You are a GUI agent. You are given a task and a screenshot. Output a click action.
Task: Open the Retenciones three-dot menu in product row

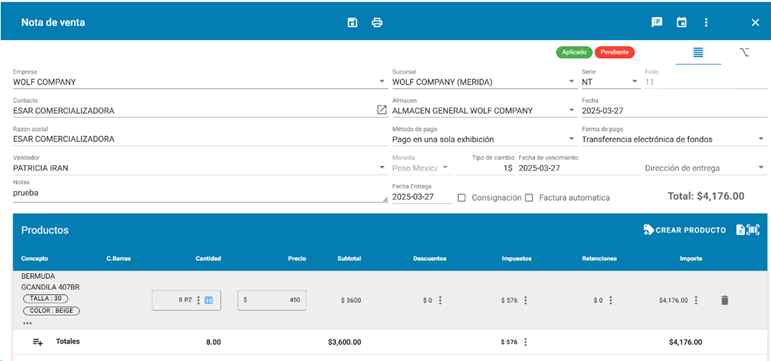[x=611, y=300]
